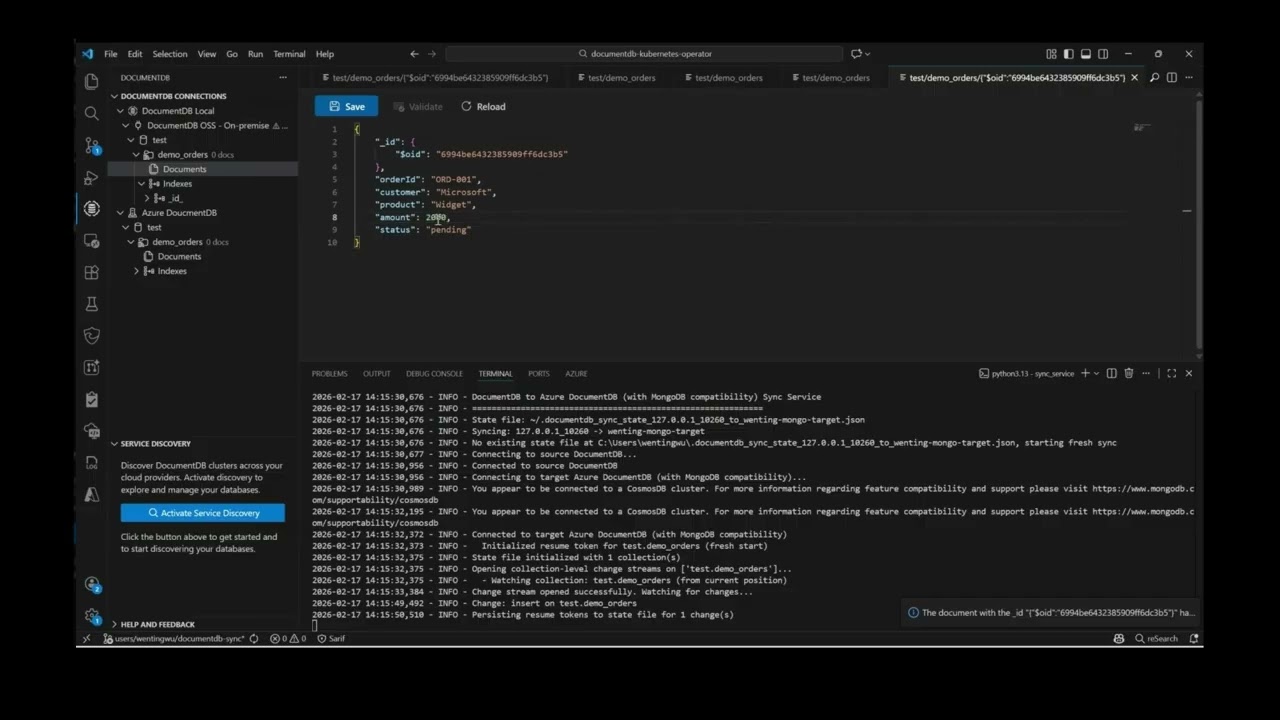Open the Manage gear icon
The width and height of the screenshot is (1280, 720).
click(x=92, y=616)
